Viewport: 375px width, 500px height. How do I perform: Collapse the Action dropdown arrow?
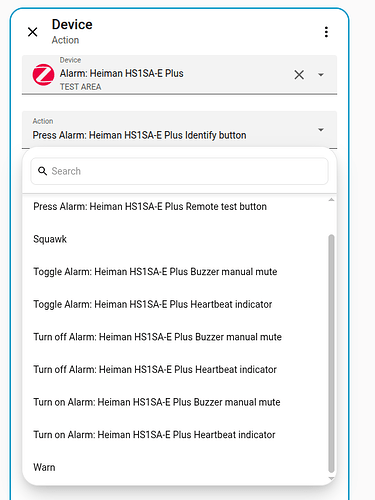(321, 130)
